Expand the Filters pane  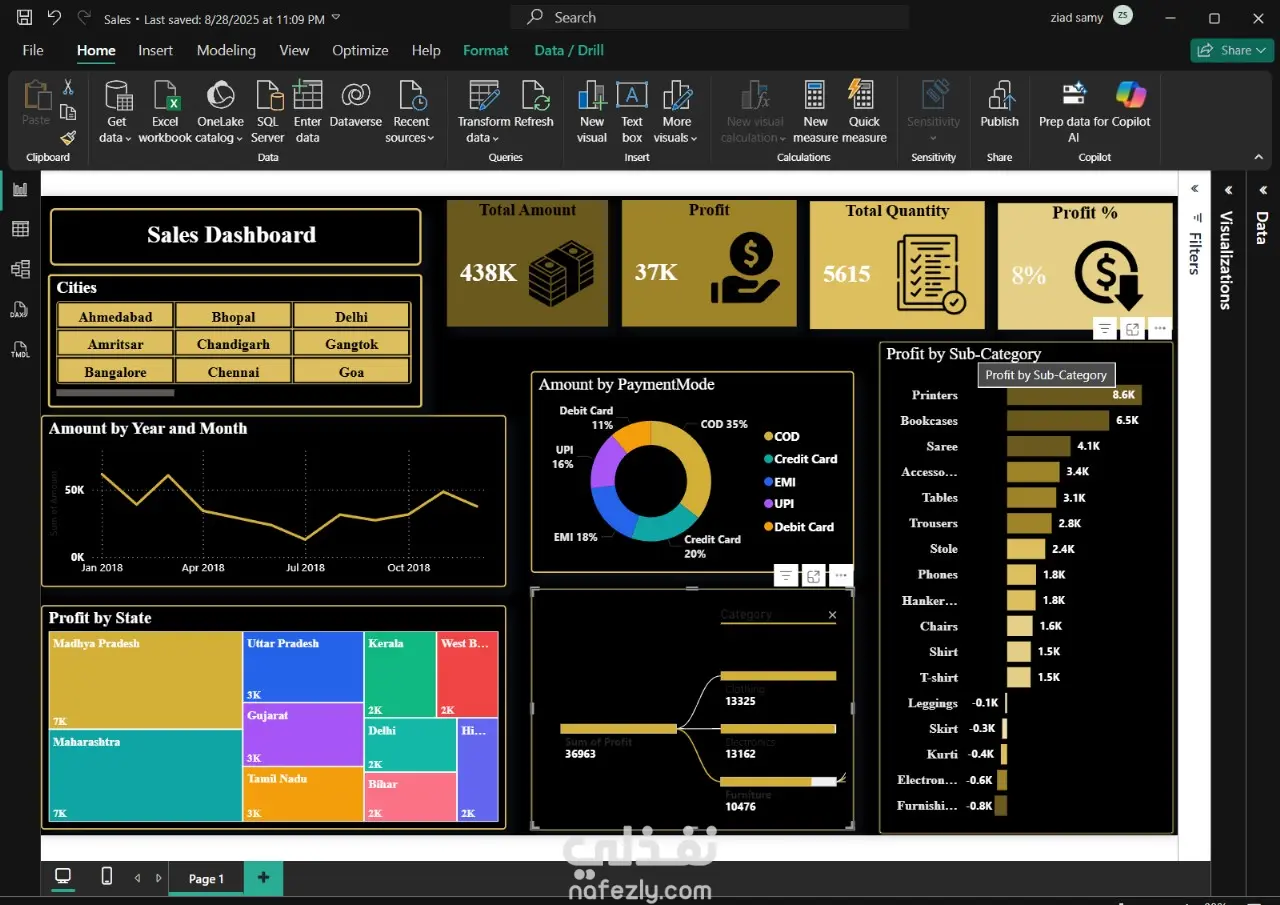pos(1194,190)
